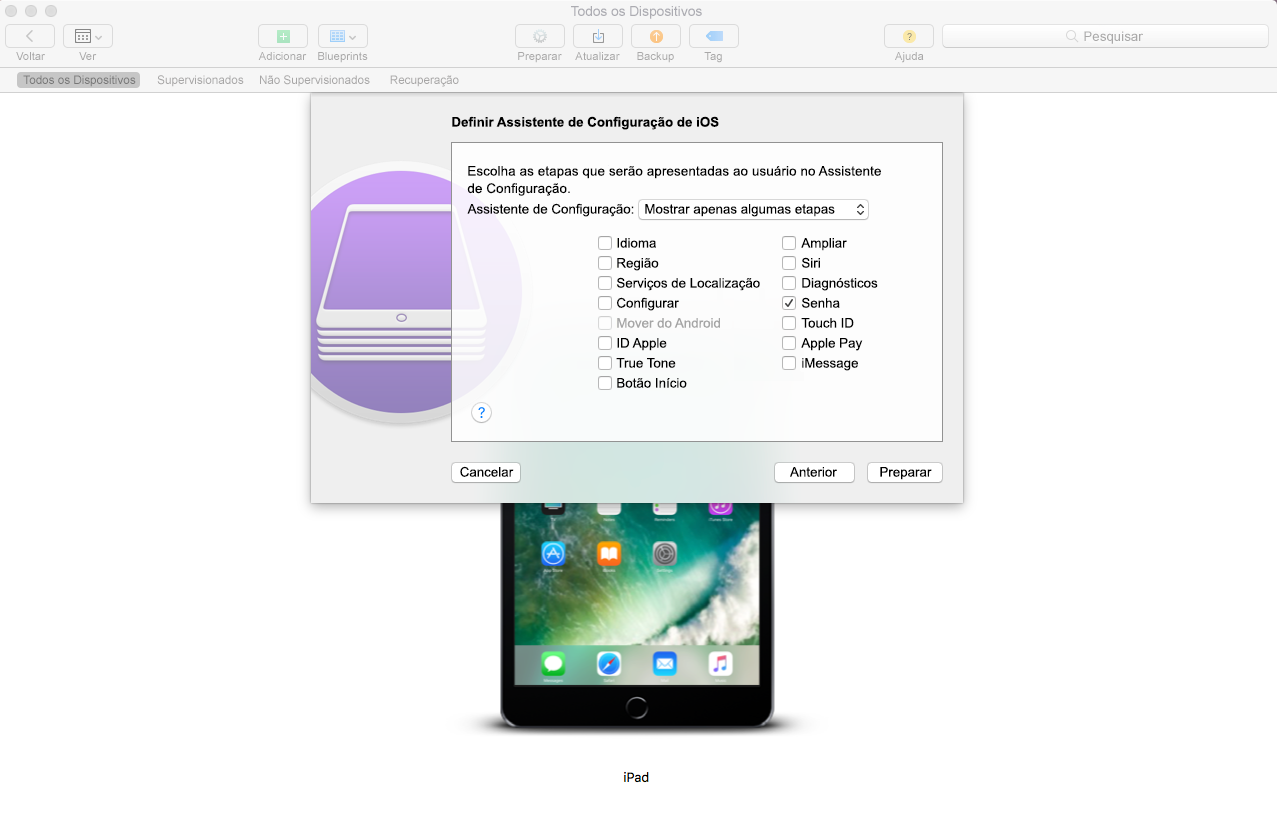Check the Configurar checkbox
This screenshot has width=1277, height=824.
pos(605,303)
